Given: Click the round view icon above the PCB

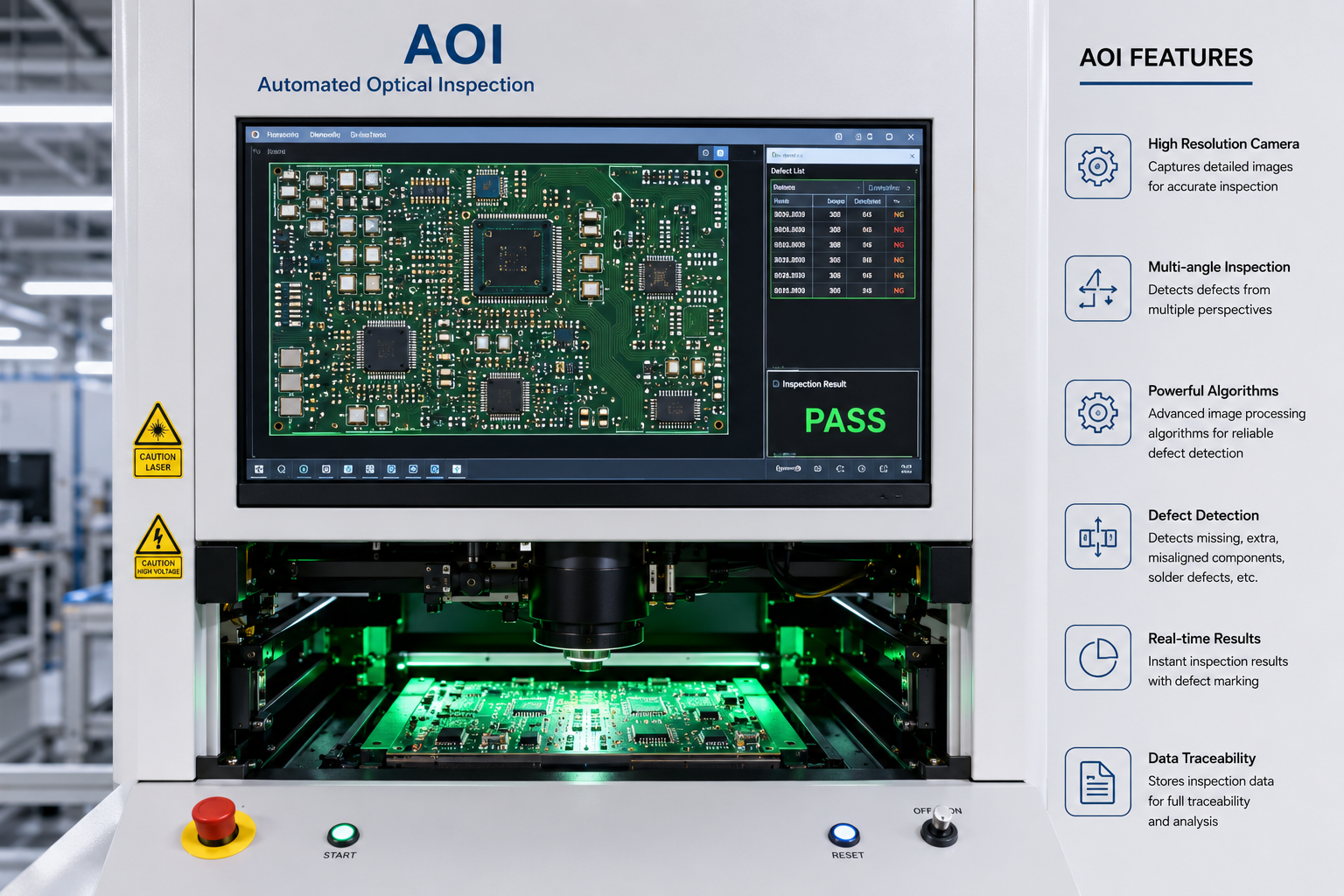Looking at the screenshot, I should pyautogui.click(x=705, y=153).
